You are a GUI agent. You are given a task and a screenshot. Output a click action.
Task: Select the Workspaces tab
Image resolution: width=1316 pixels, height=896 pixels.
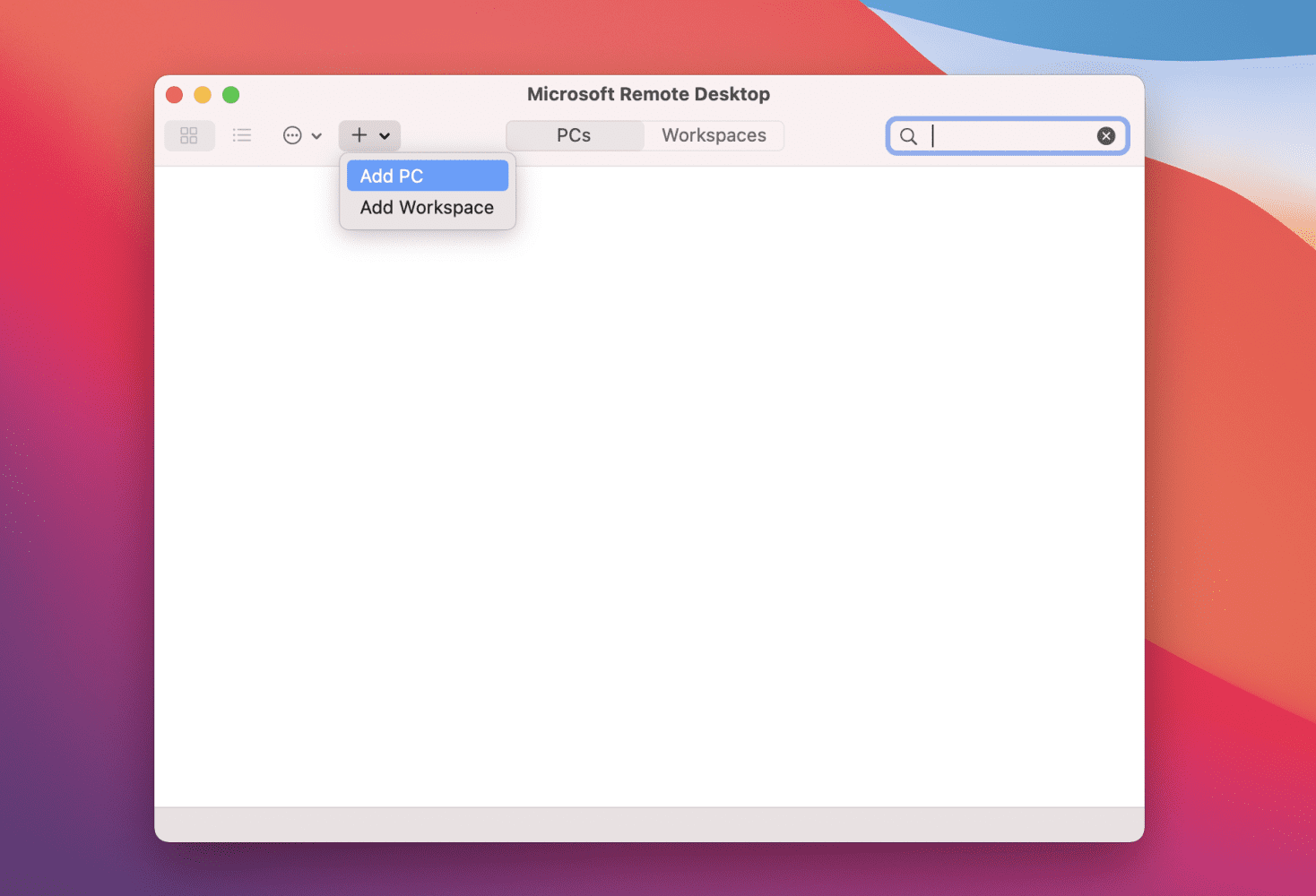714,135
